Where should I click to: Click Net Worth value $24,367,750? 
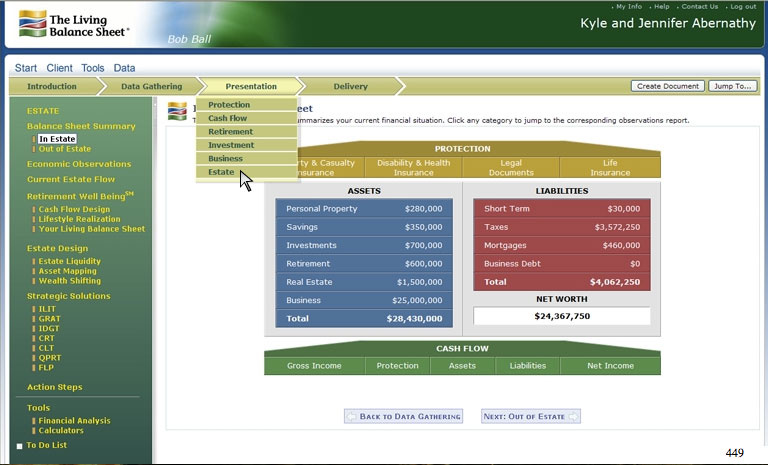point(562,316)
